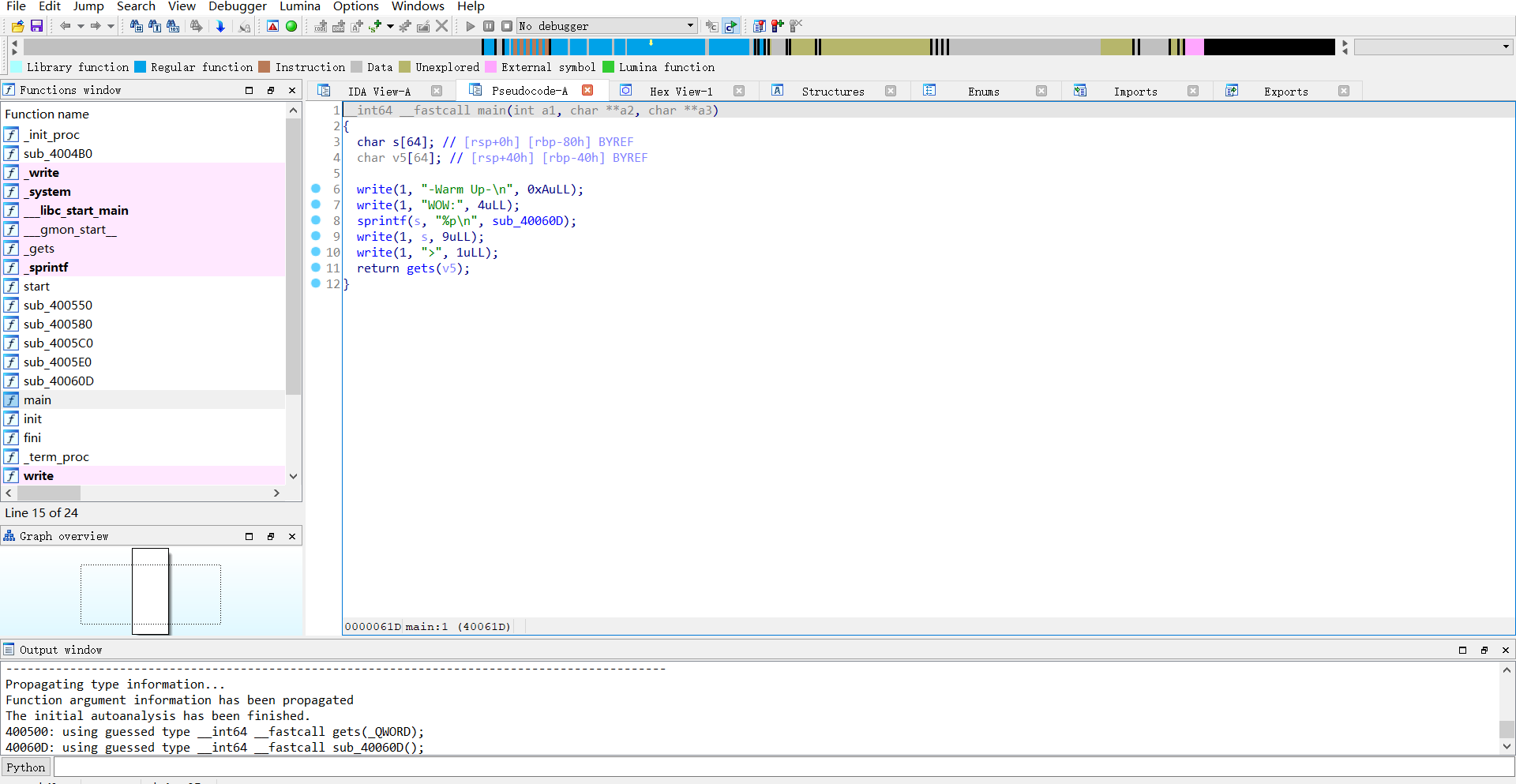
Task: Switch to the IDA View-A tab
Action: point(379,92)
